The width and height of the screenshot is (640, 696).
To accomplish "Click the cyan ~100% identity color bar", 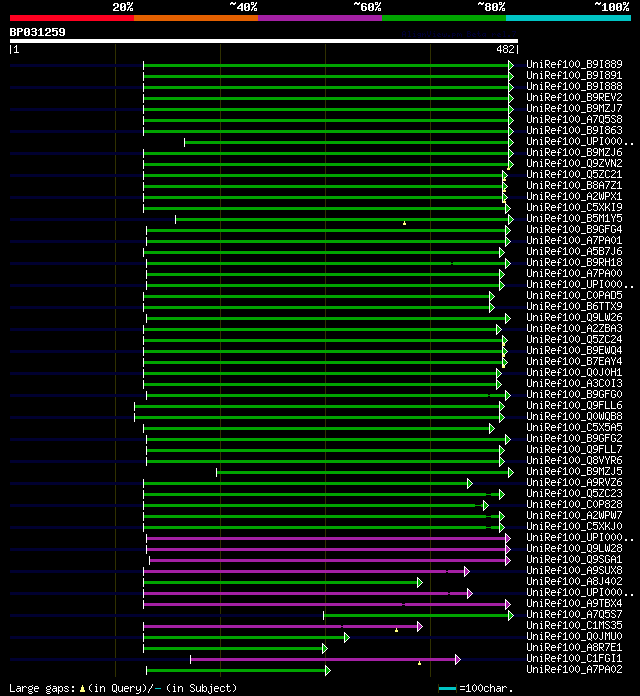I will coord(569,18).
